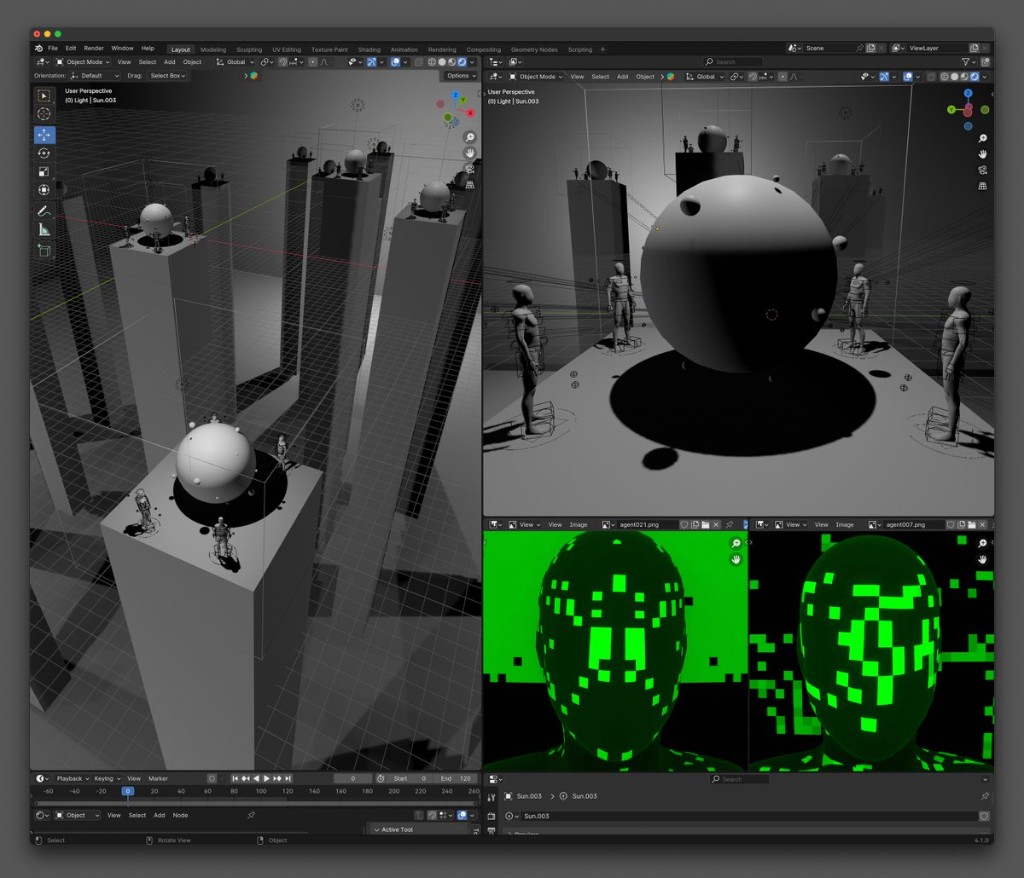Click the Add menu in node editor header

pos(159,815)
